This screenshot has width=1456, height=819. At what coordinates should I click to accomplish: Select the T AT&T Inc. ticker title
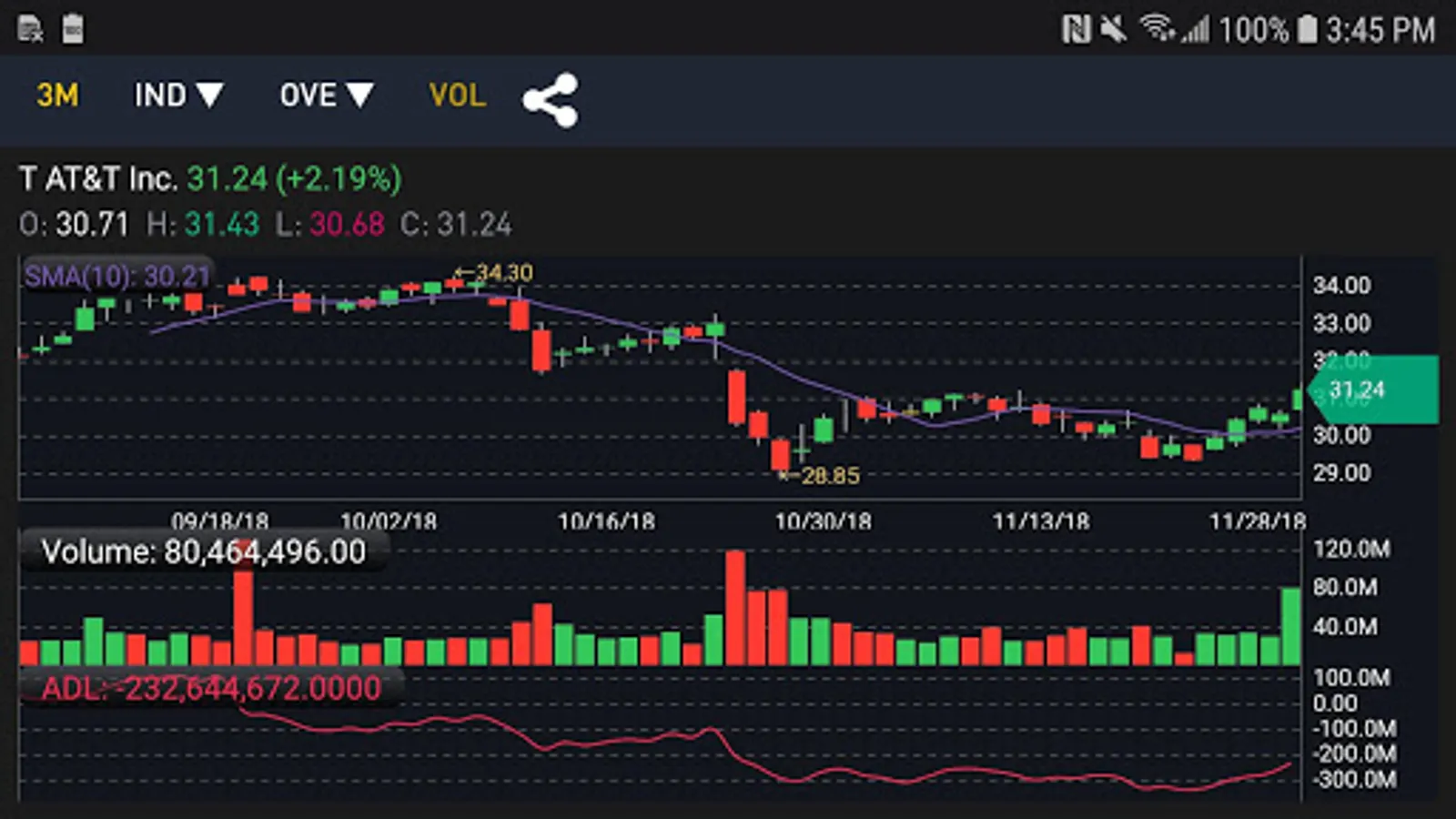click(x=97, y=178)
